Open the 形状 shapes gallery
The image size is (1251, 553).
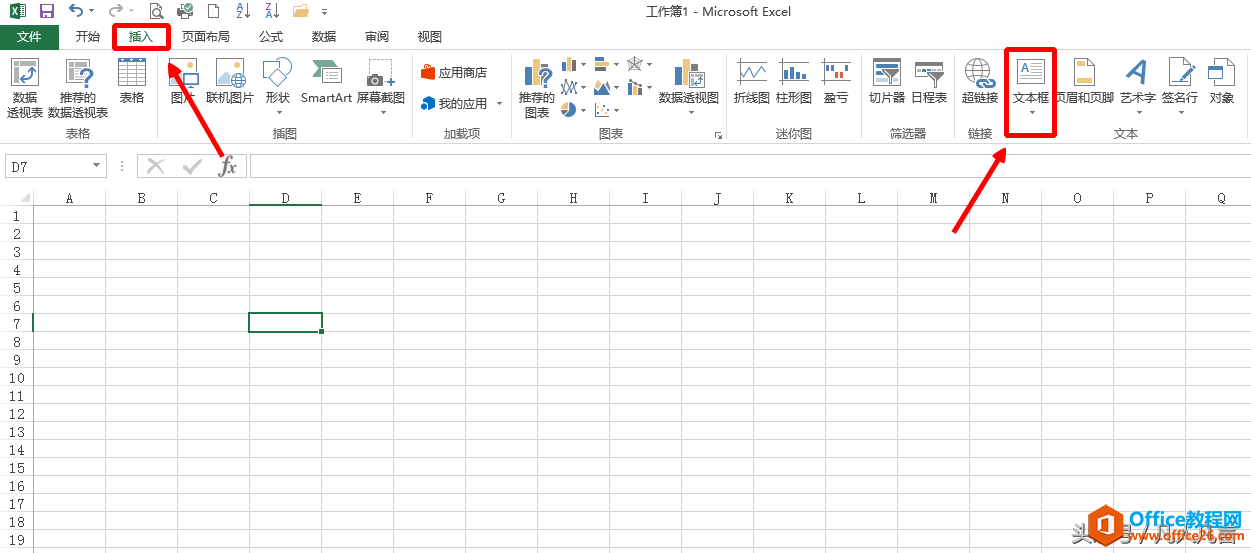coord(277,87)
